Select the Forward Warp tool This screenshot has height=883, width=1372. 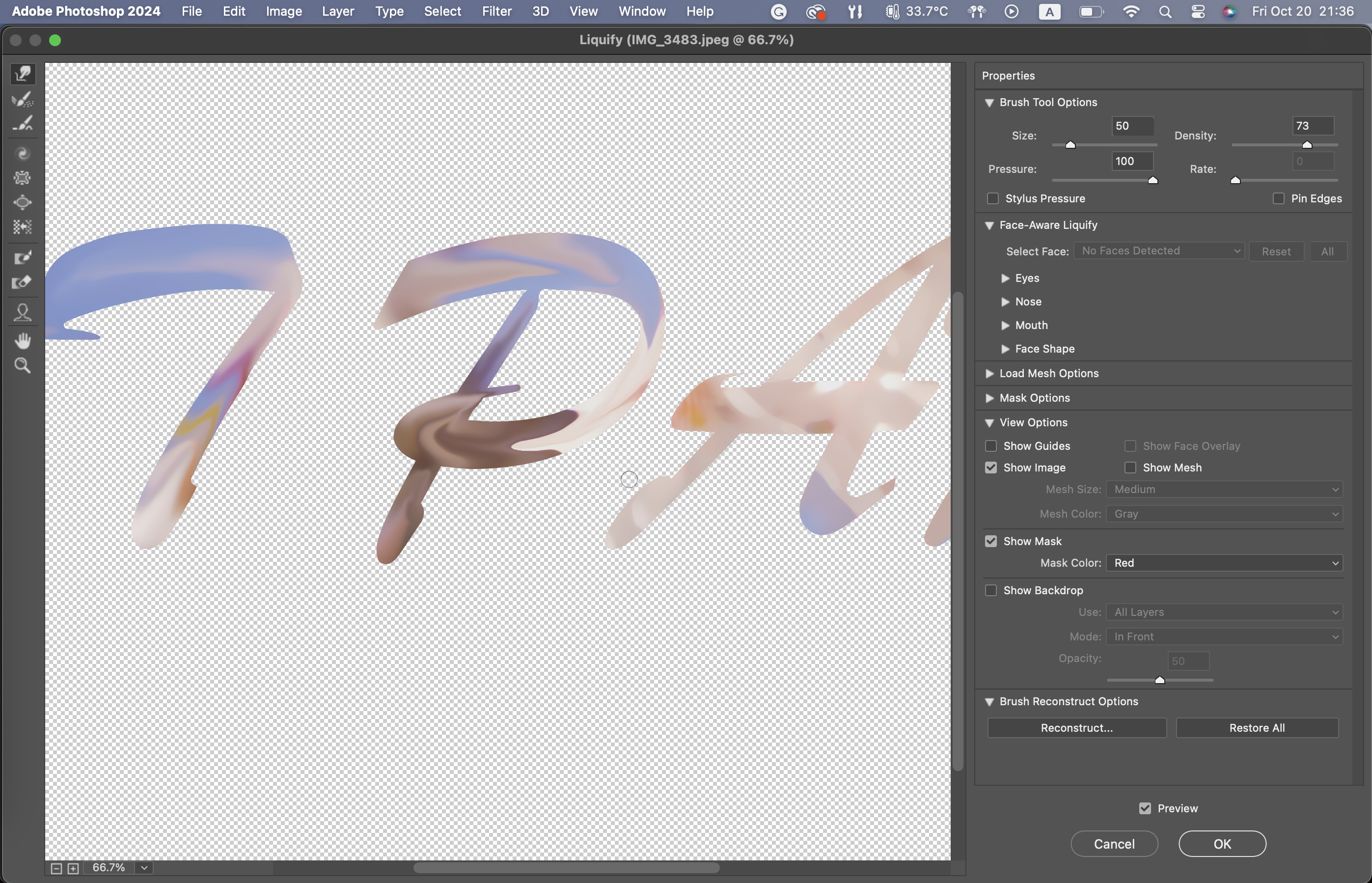pyautogui.click(x=23, y=74)
